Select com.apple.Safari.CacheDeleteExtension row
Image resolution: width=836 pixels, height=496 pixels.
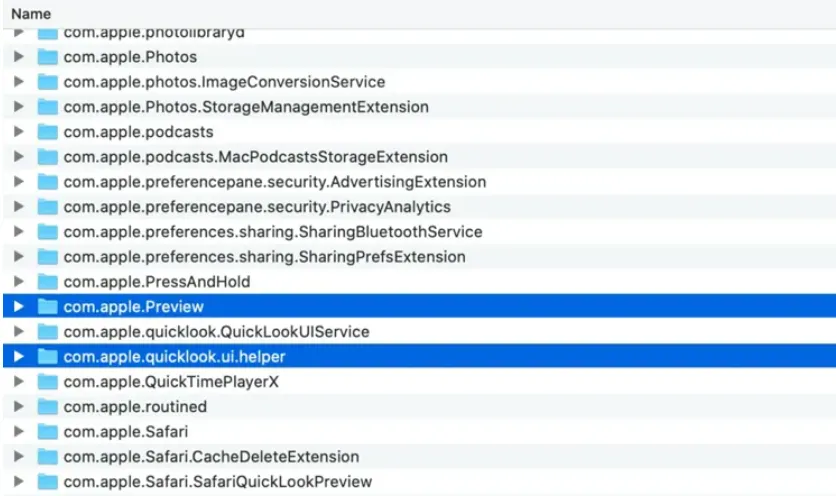(x=211, y=457)
